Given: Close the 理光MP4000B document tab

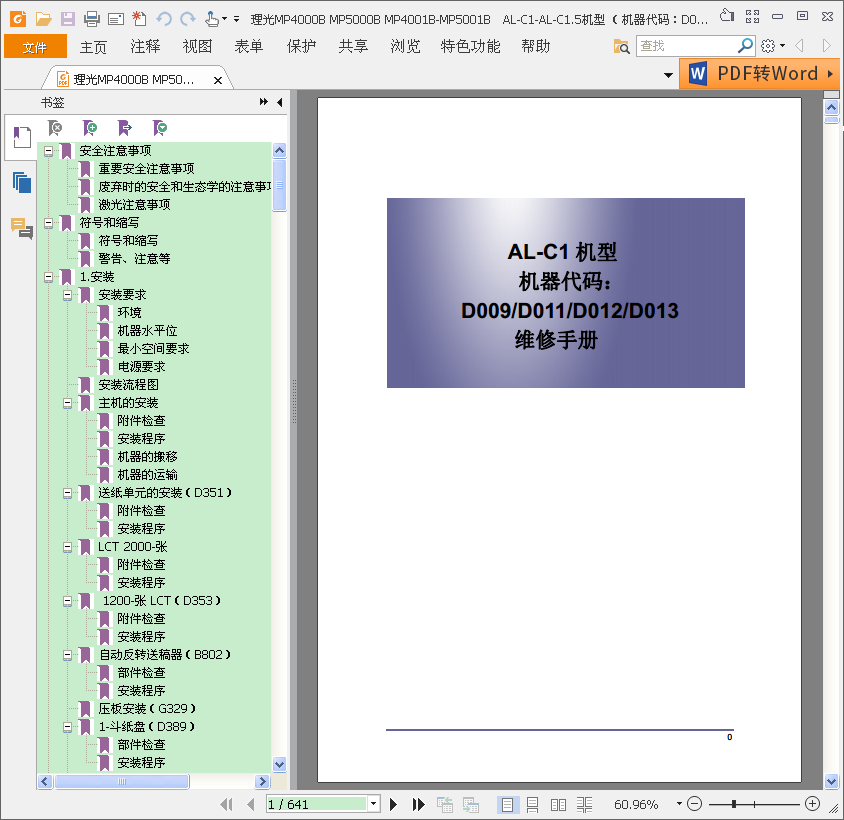Looking at the screenshot, I should point(218,80).
